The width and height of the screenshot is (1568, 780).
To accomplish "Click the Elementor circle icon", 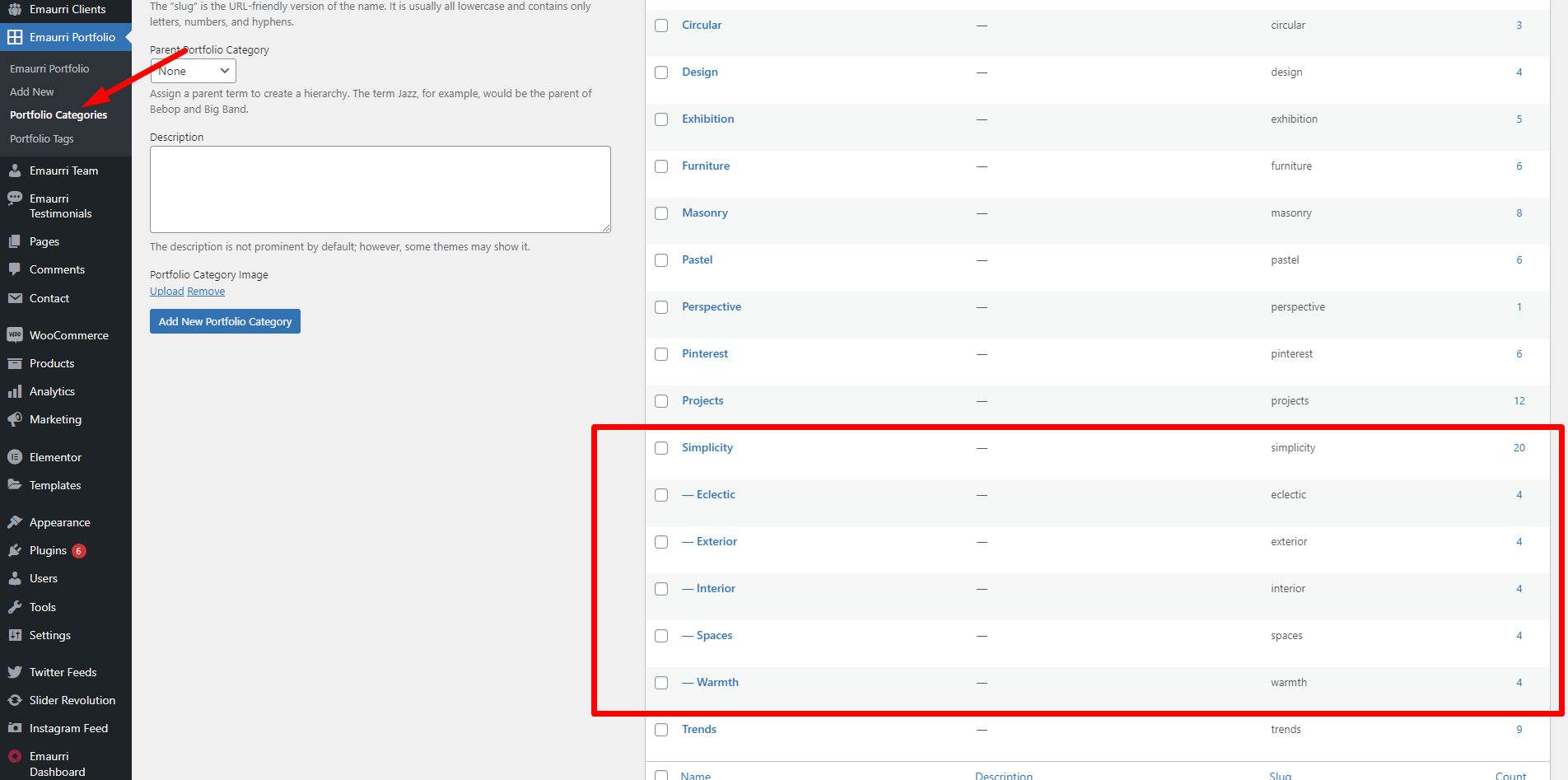I will point(15,457).
